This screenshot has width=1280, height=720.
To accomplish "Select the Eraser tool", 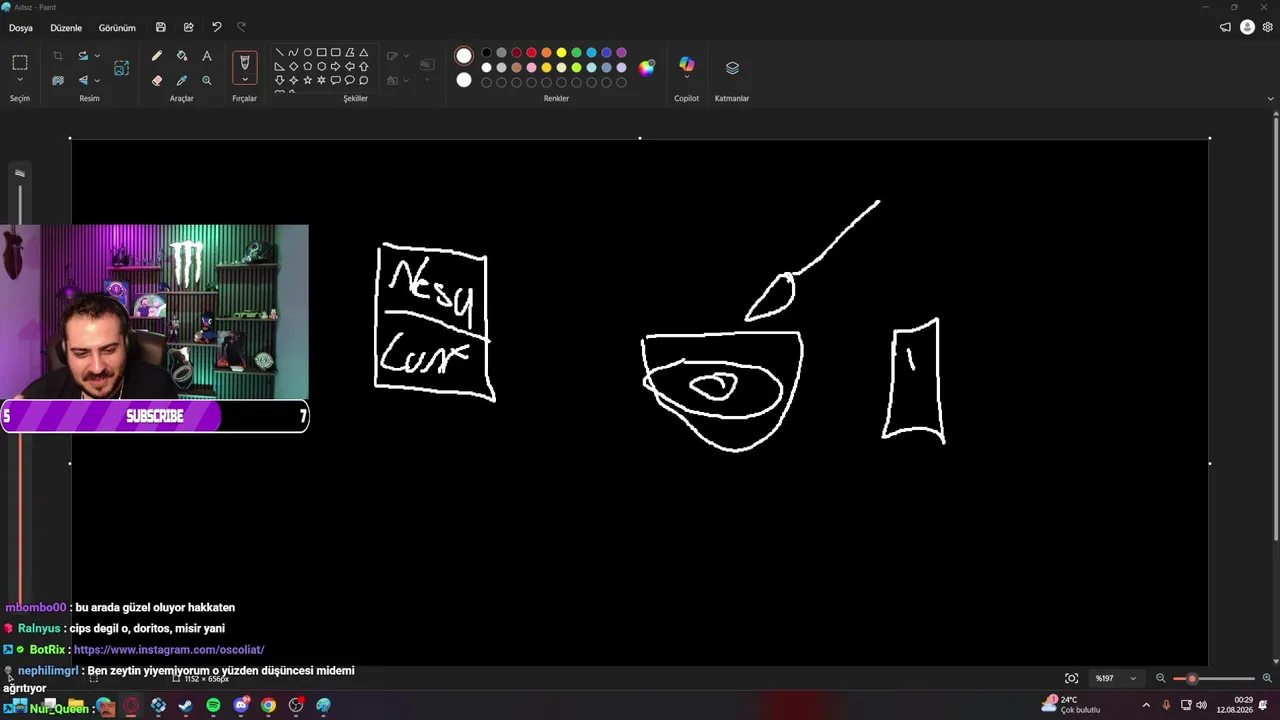I will click(157, 80).
